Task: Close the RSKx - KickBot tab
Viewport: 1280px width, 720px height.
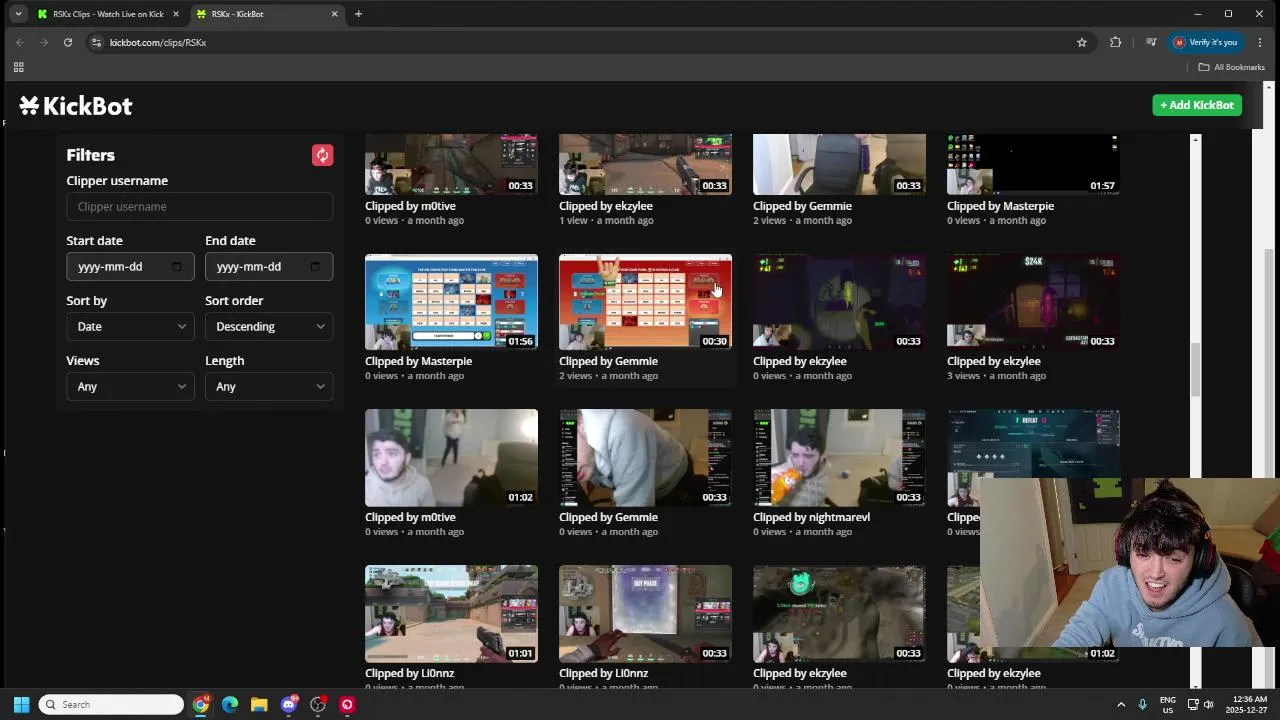Action: pyautogui.click(x=335, y=14)
